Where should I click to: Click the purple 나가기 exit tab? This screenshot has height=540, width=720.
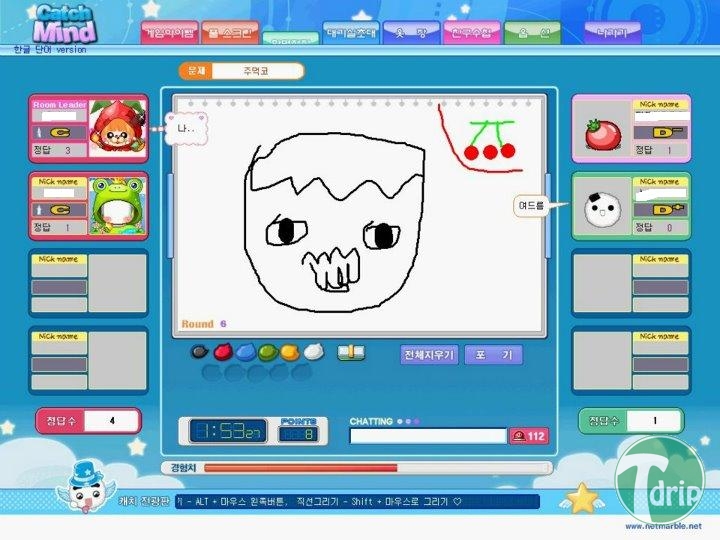tap(612, 33)
